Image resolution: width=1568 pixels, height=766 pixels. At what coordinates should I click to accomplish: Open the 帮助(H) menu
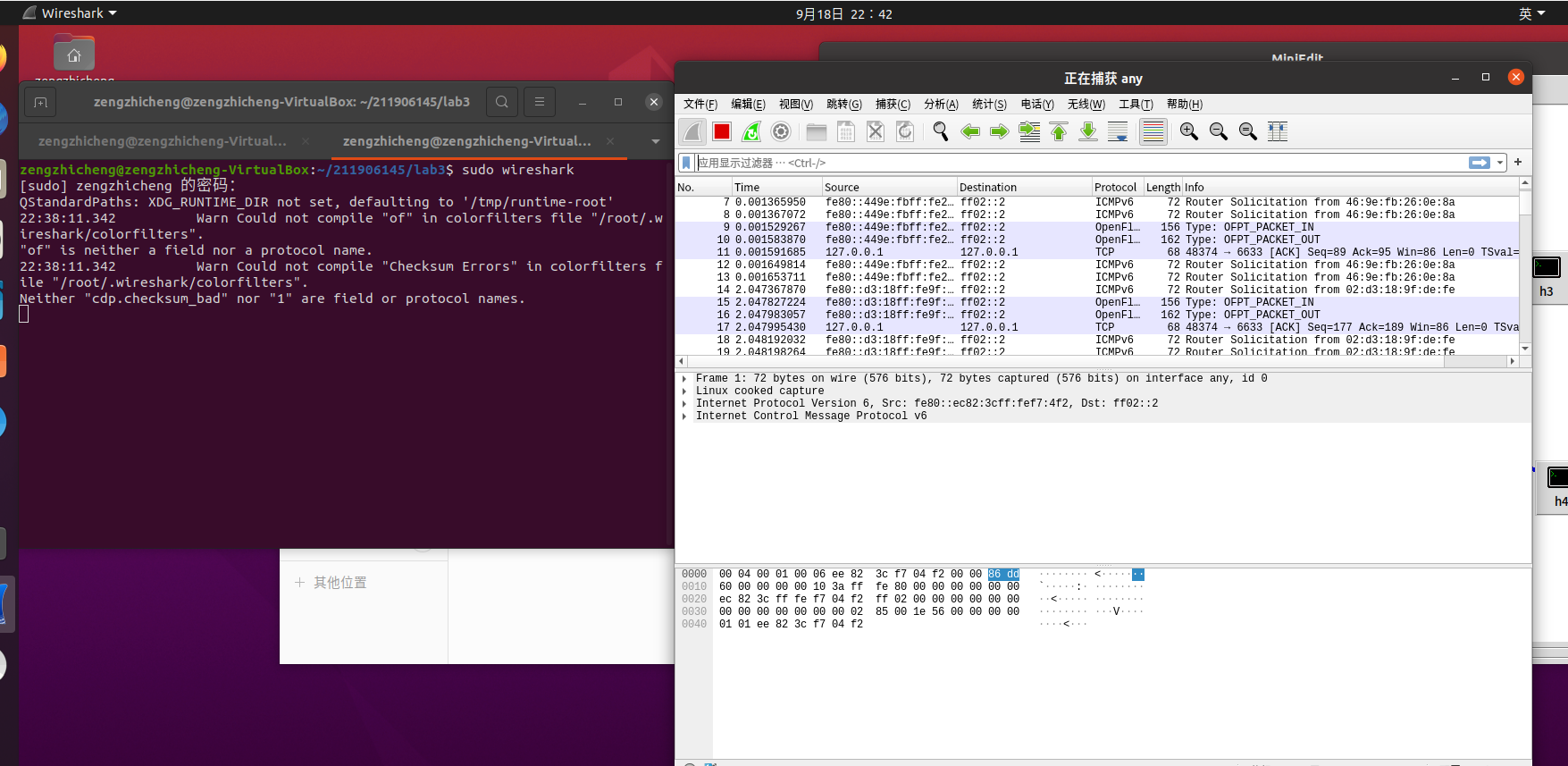coord(1185,105)
